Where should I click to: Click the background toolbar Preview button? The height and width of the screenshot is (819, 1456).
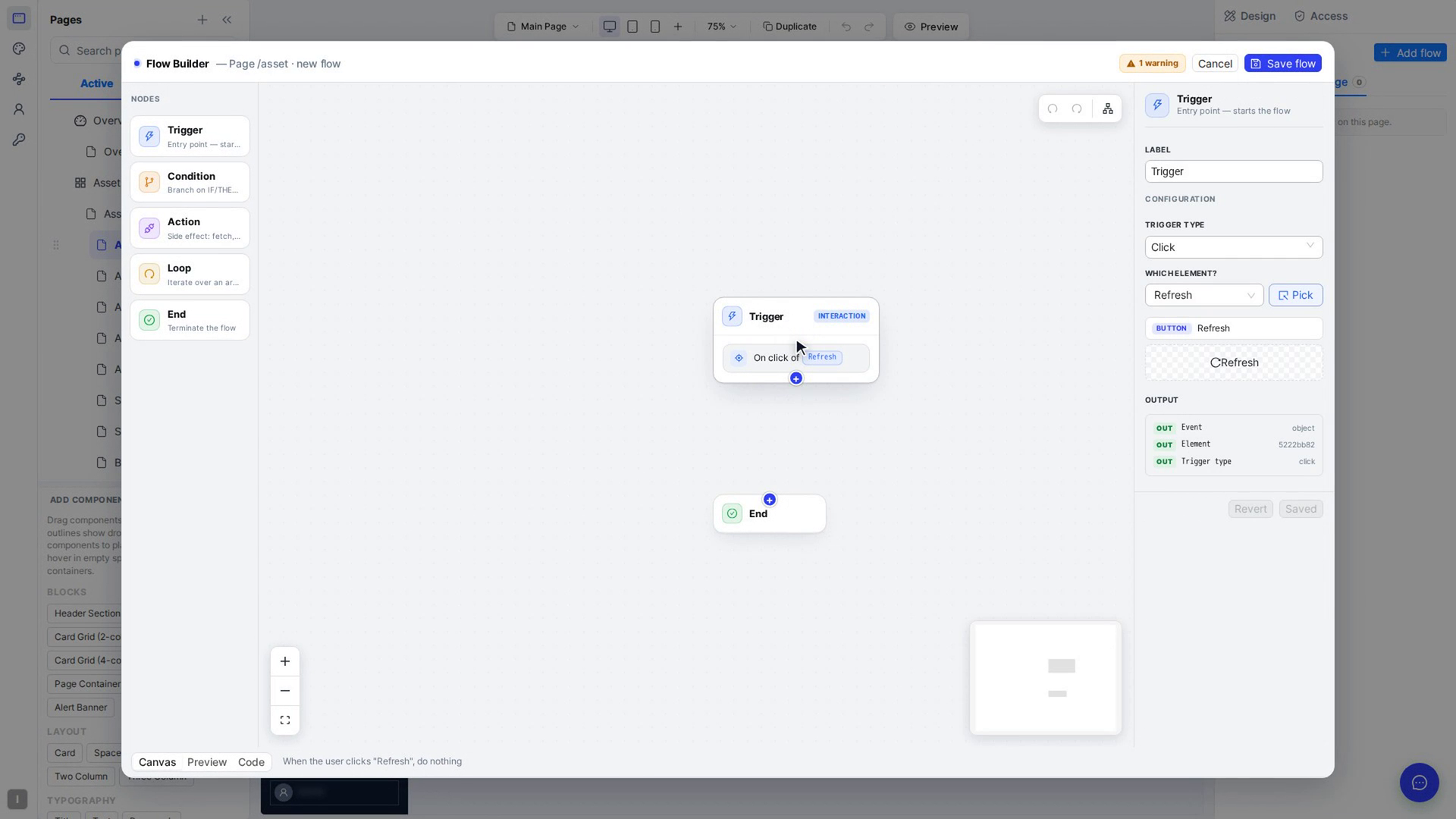click(x=931, y=27)
